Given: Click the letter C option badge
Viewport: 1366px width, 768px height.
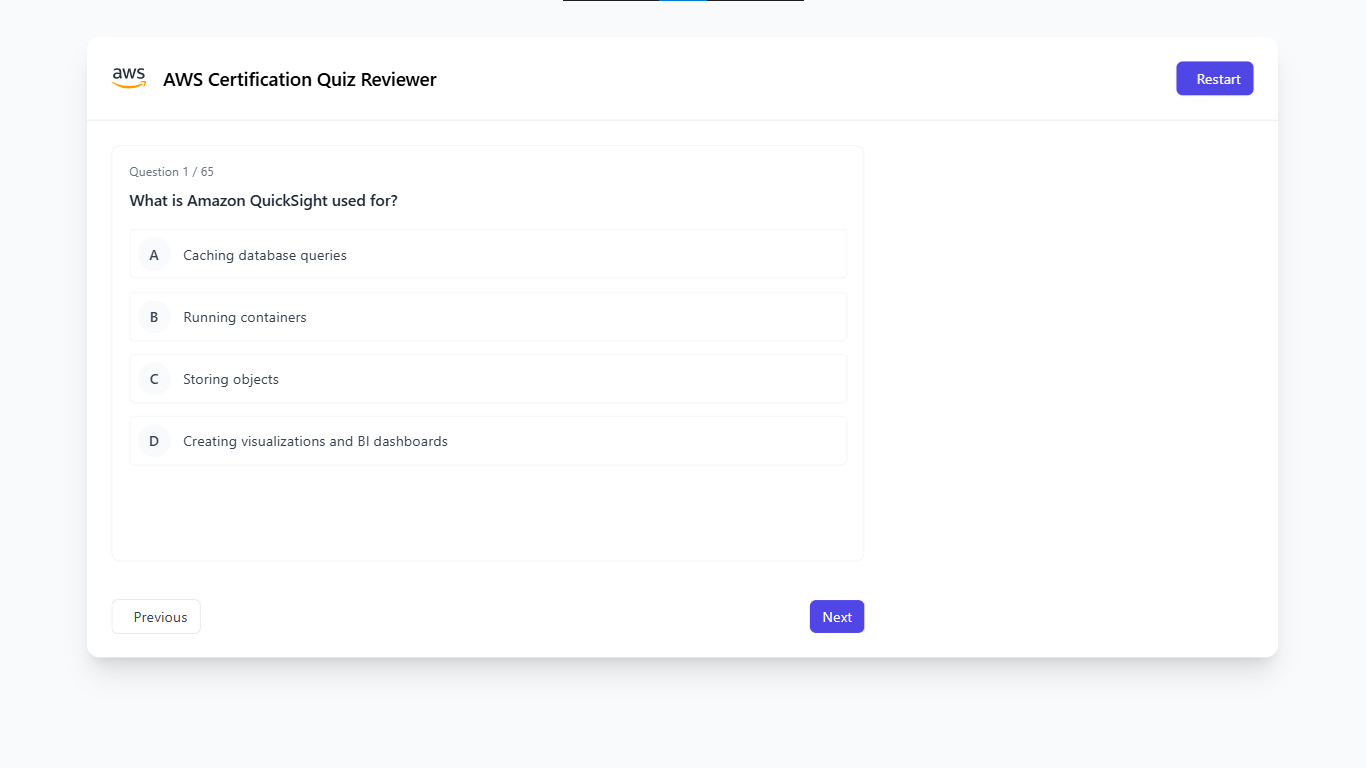Looking at the screenshot, I should 154,379.
